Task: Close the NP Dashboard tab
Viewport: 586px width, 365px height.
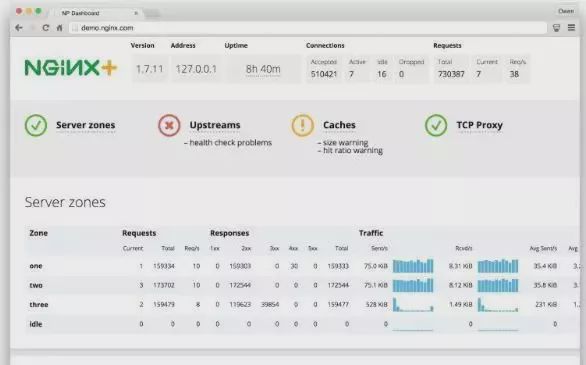Action: coord(136,13)
